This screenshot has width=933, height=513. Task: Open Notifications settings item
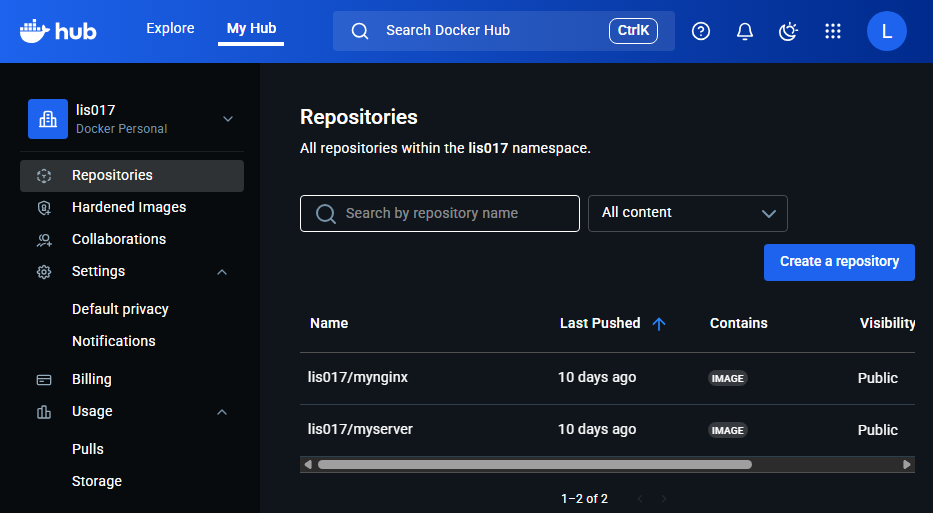pyautogui.click(x=114, y=342)
